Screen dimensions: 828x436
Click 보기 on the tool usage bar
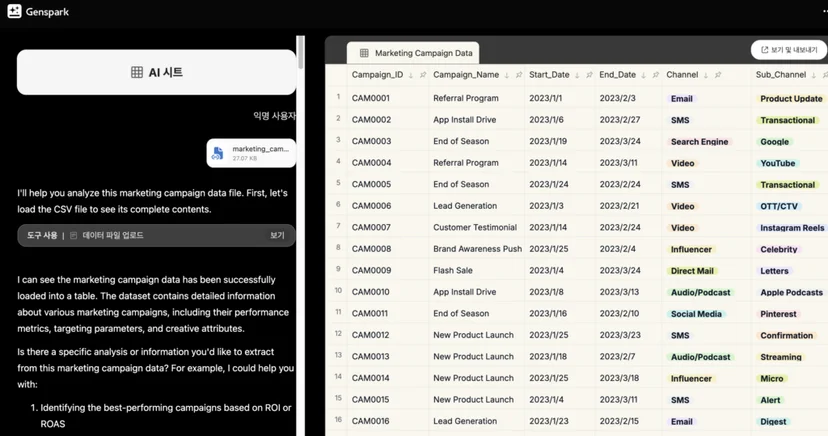point(277,235)
